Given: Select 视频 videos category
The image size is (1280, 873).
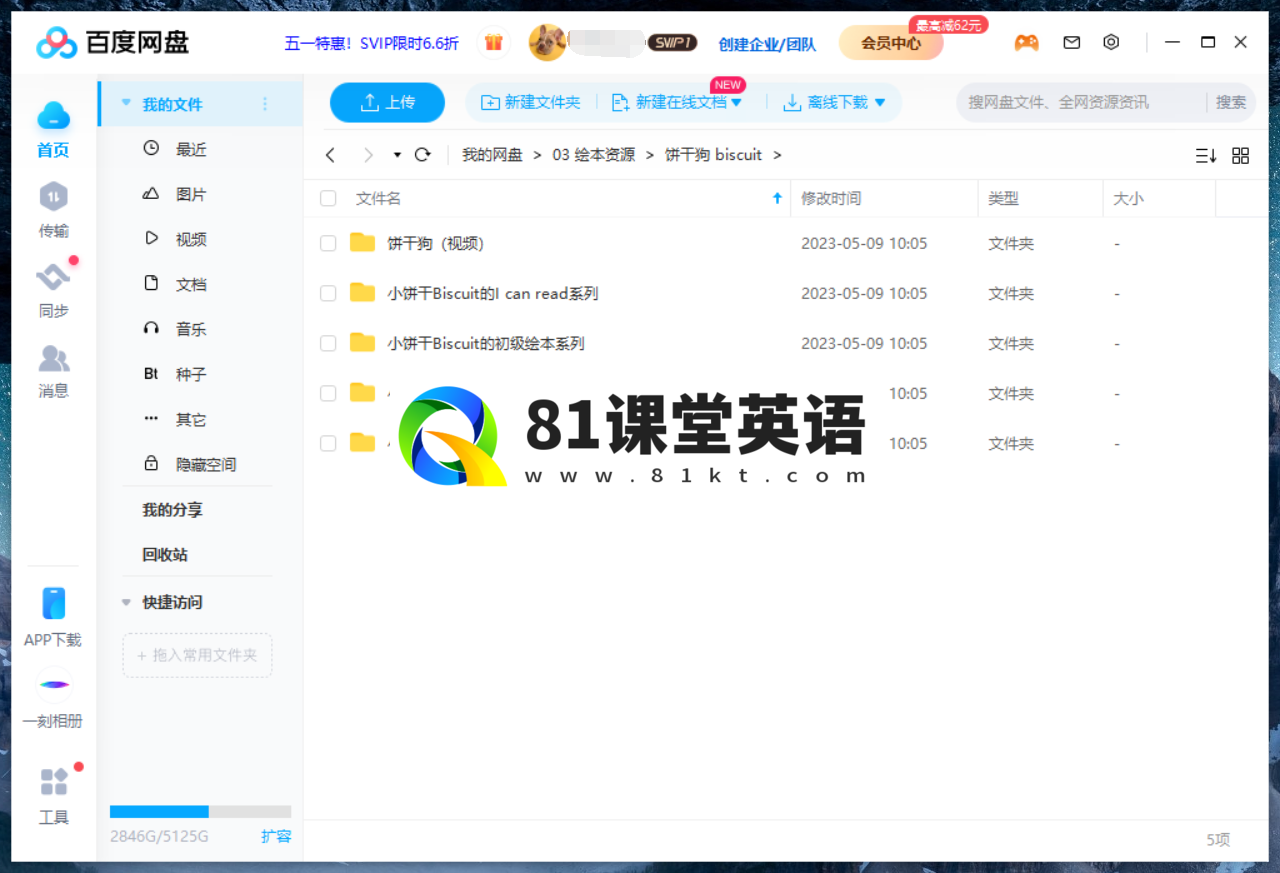Looking at the screenshot, I should (191, 239).
